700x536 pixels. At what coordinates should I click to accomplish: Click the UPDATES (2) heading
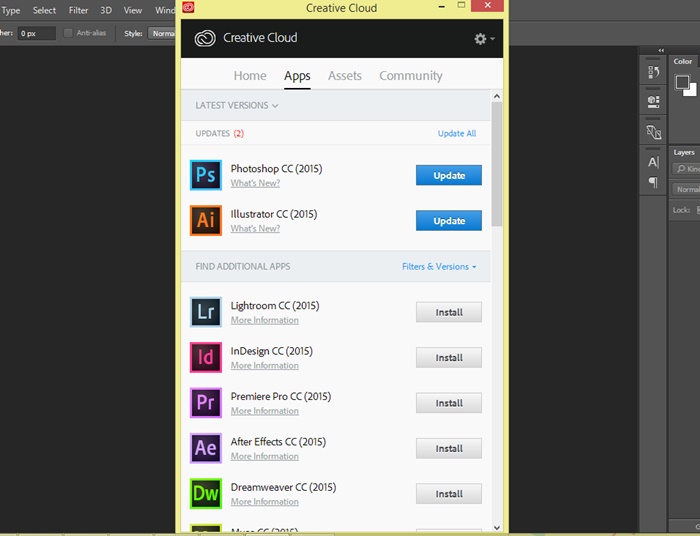220,133
